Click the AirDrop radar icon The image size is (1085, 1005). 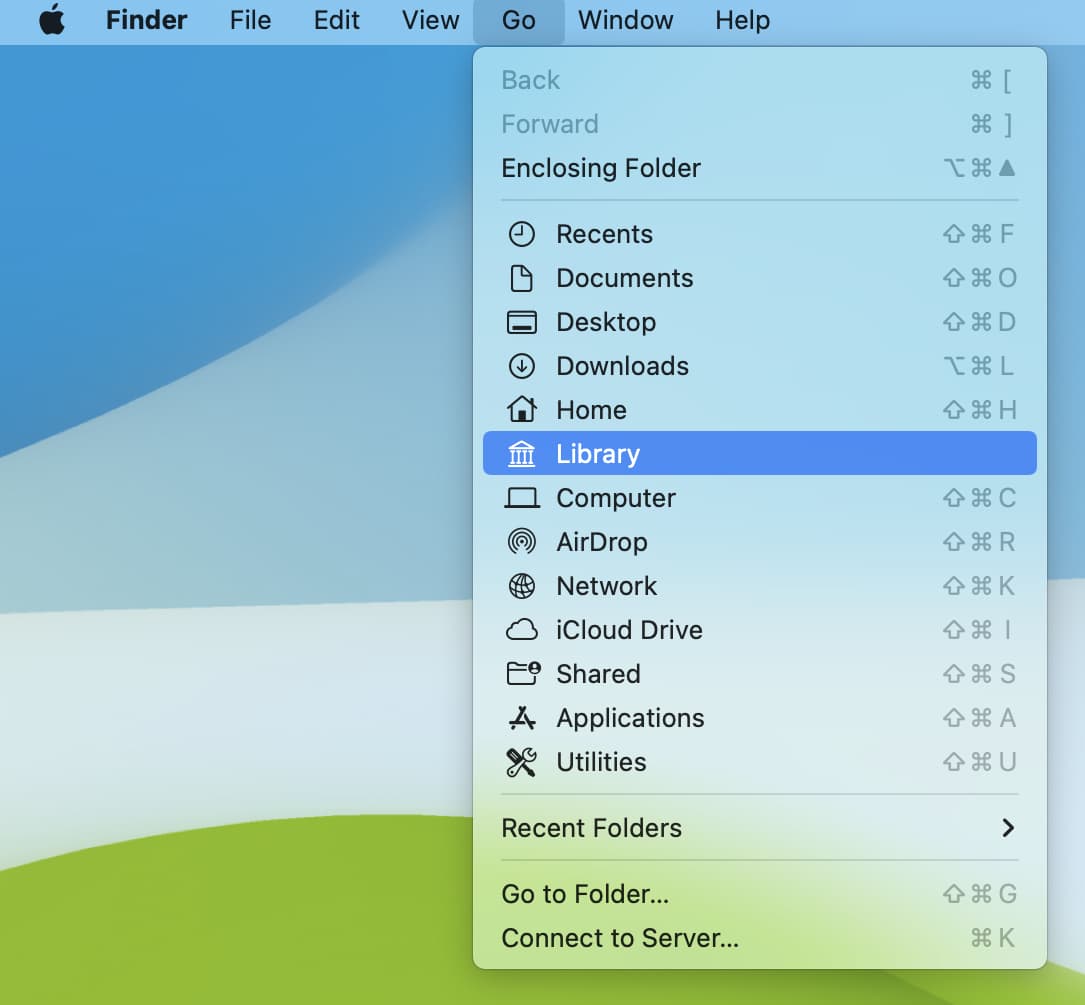[521, 542]
